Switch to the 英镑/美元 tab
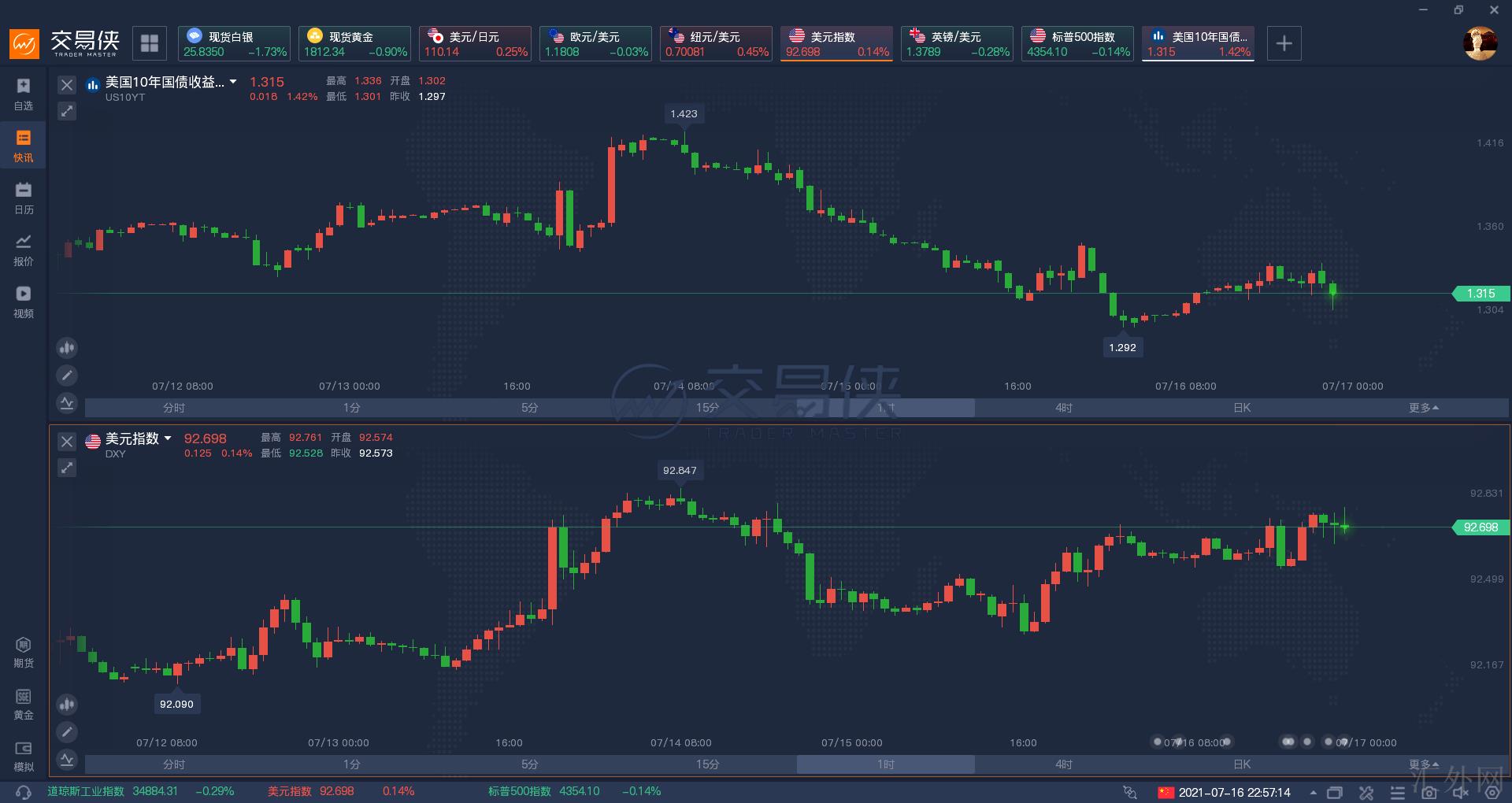Image resolution: width=1512 pixels, height=803 pixels. 957,43
